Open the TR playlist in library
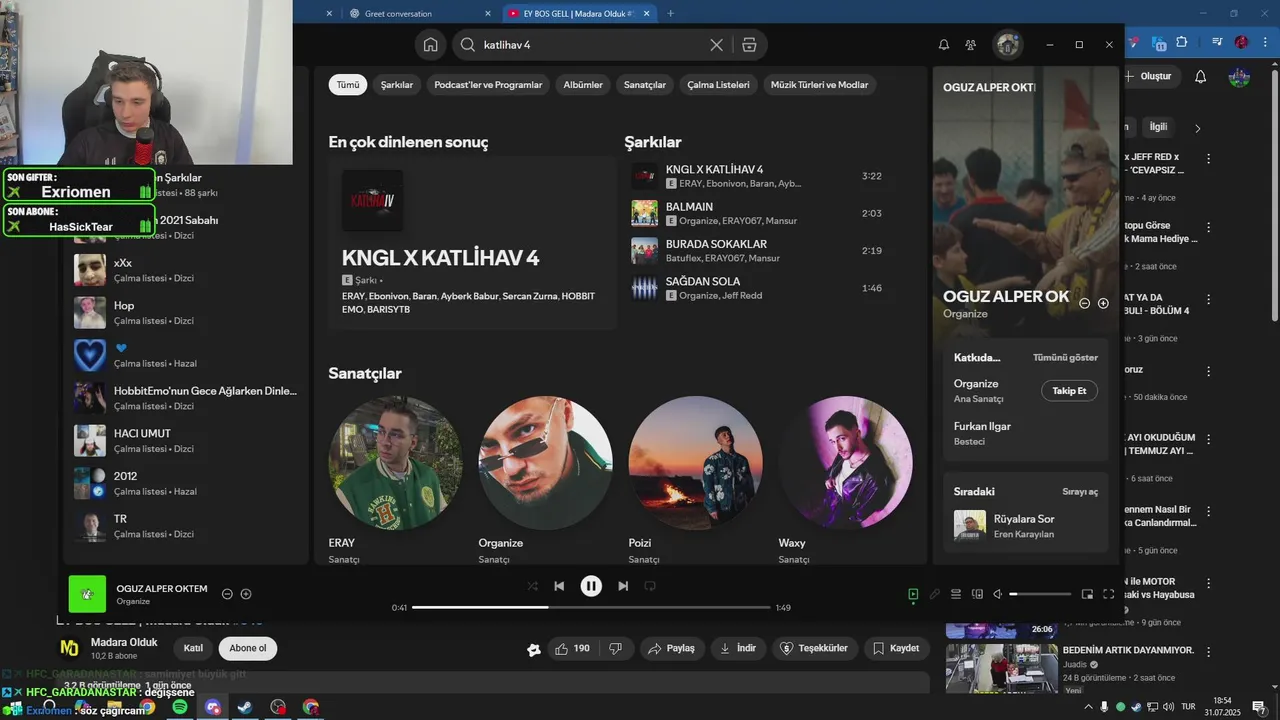Screen dimensions: 1280x720 point(187,526)
